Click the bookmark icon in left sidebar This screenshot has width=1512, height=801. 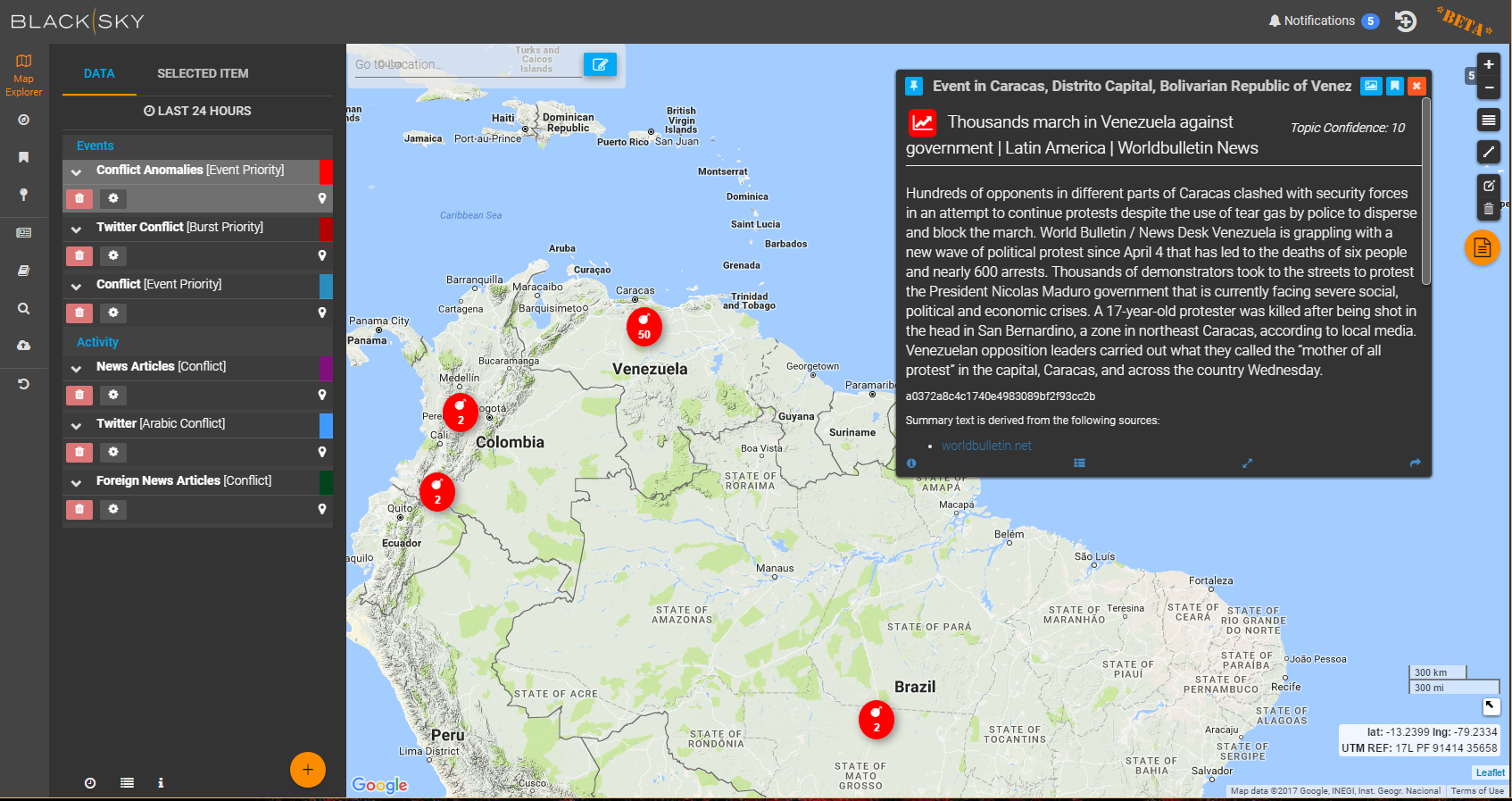pos(24,157)
